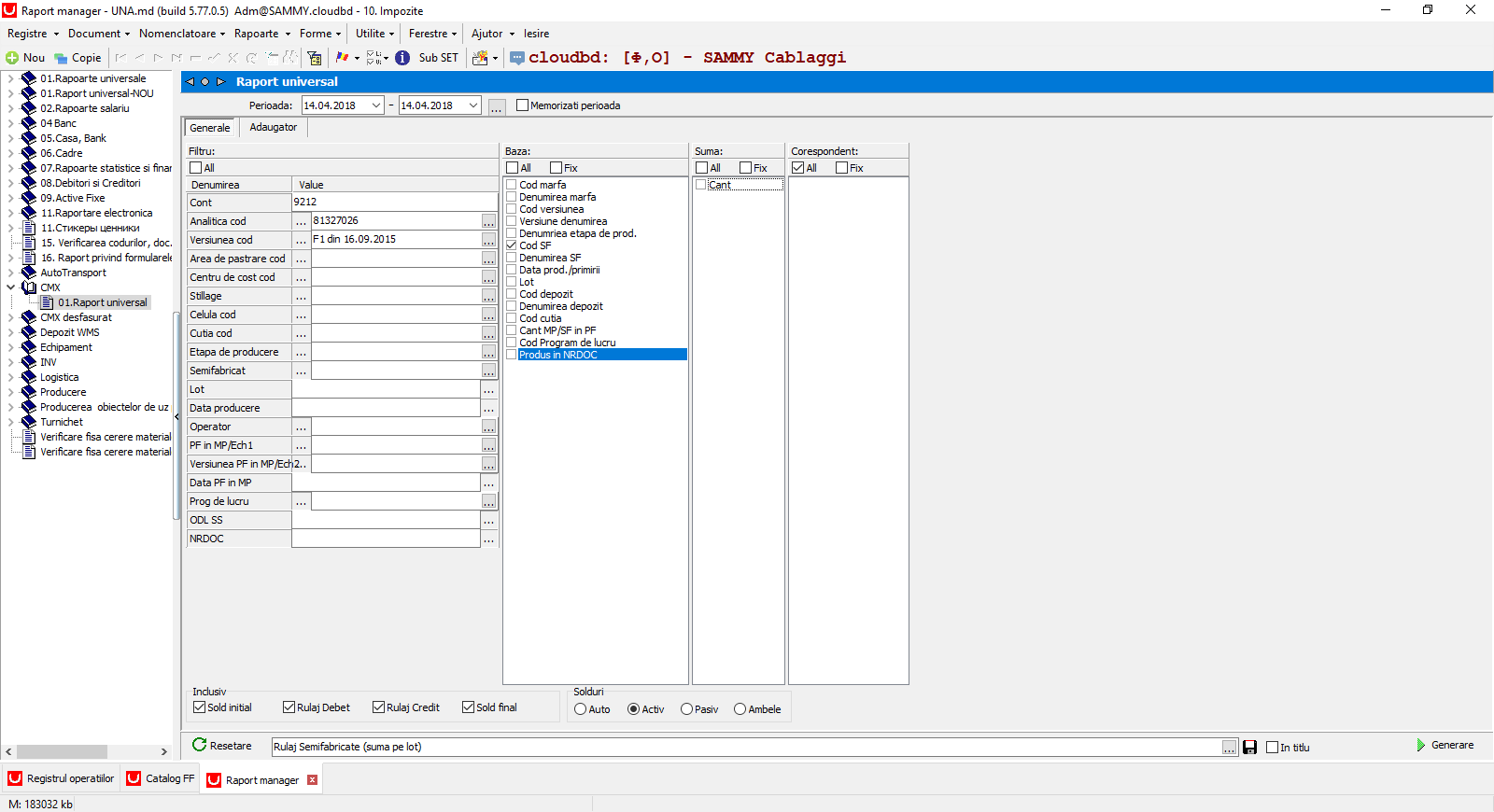This screenshot has width=1494, height=812.
Task: Click the Registrul operatiilor tab icon
Action: point(15,778)
